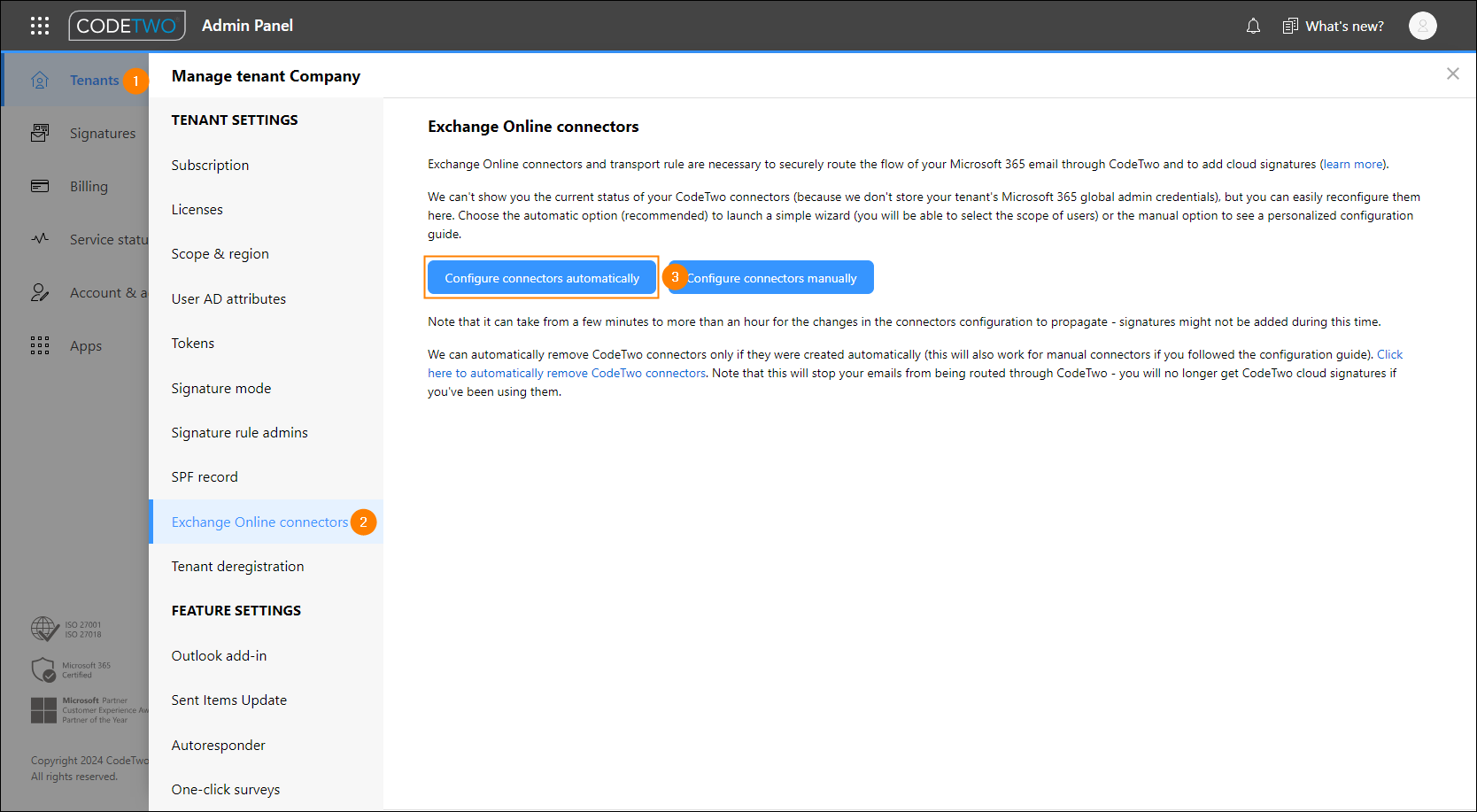The height and width of the screenshot is (812, 1477).
Task: Click the ISO 27001 certification badge
Action: click(66, 629)
